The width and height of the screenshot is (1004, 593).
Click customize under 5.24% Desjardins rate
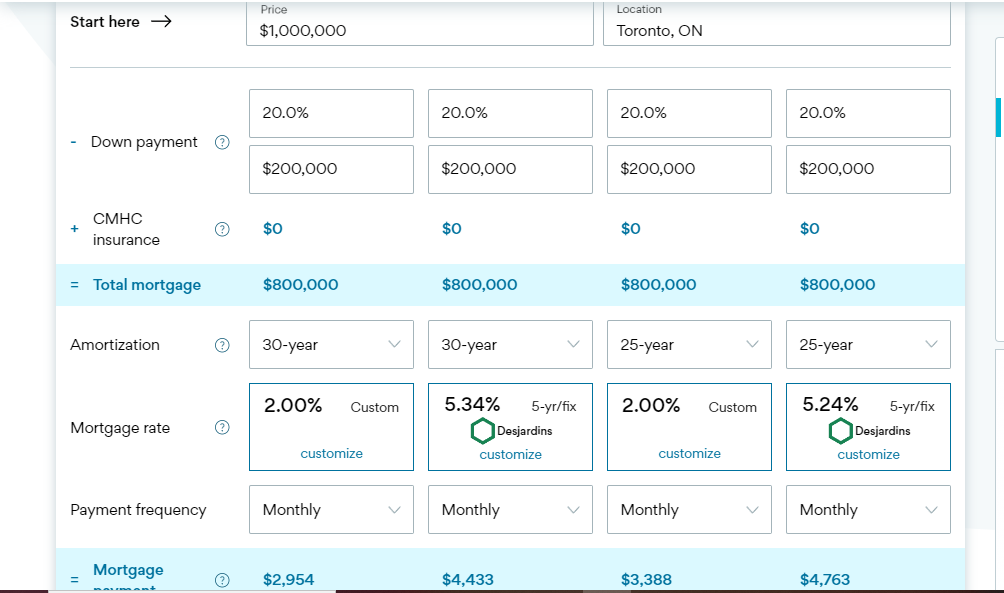point(868,454)
